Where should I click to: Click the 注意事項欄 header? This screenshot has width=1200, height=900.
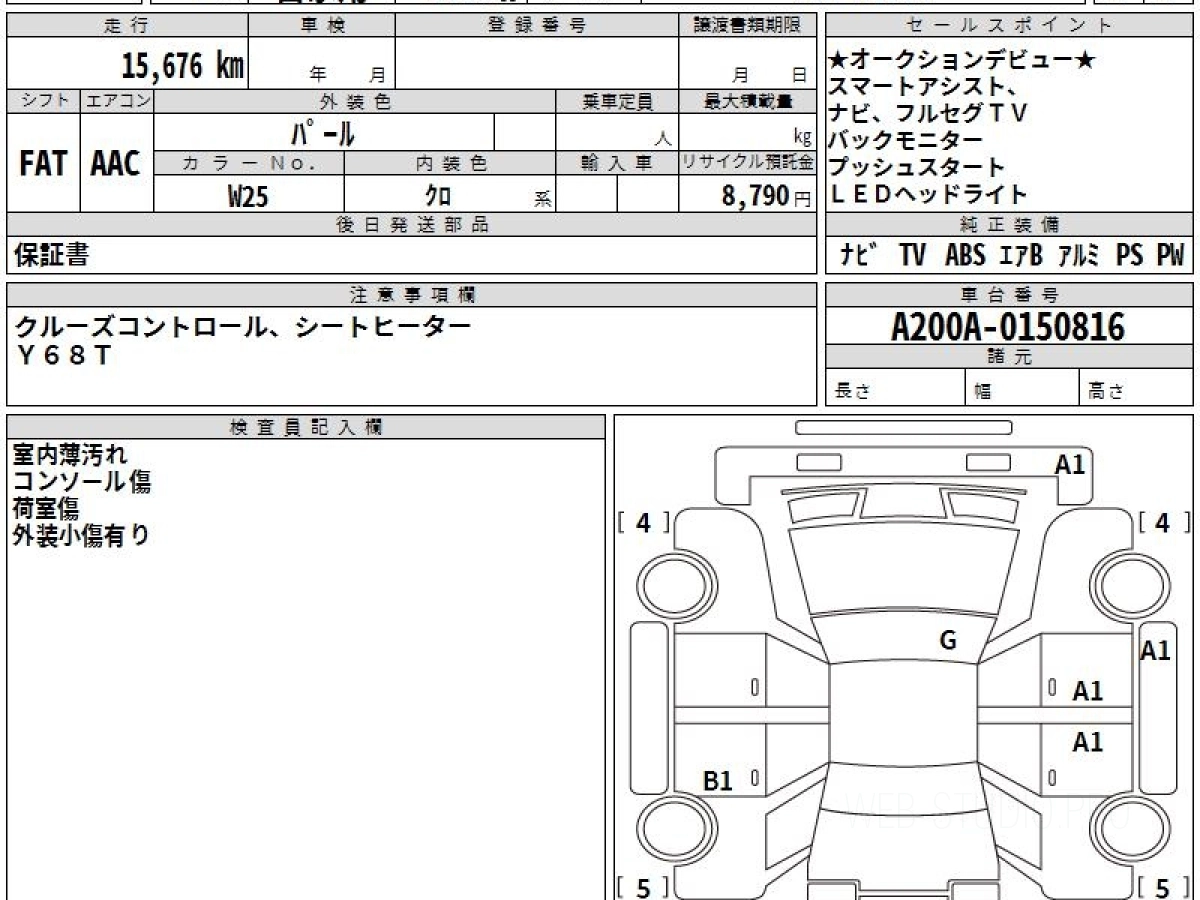(x=412, y=294)
